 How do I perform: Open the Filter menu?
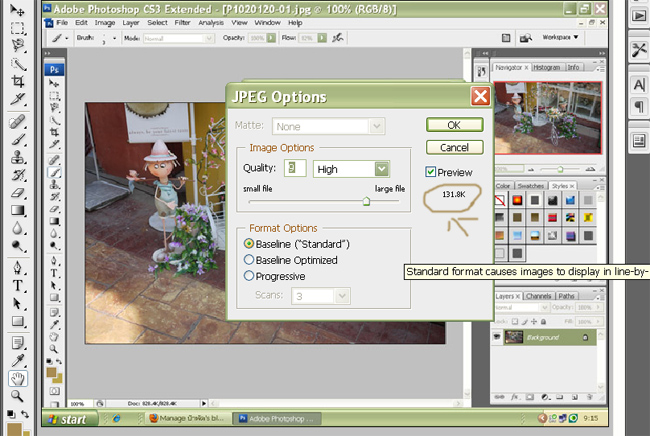pos(182,22)
